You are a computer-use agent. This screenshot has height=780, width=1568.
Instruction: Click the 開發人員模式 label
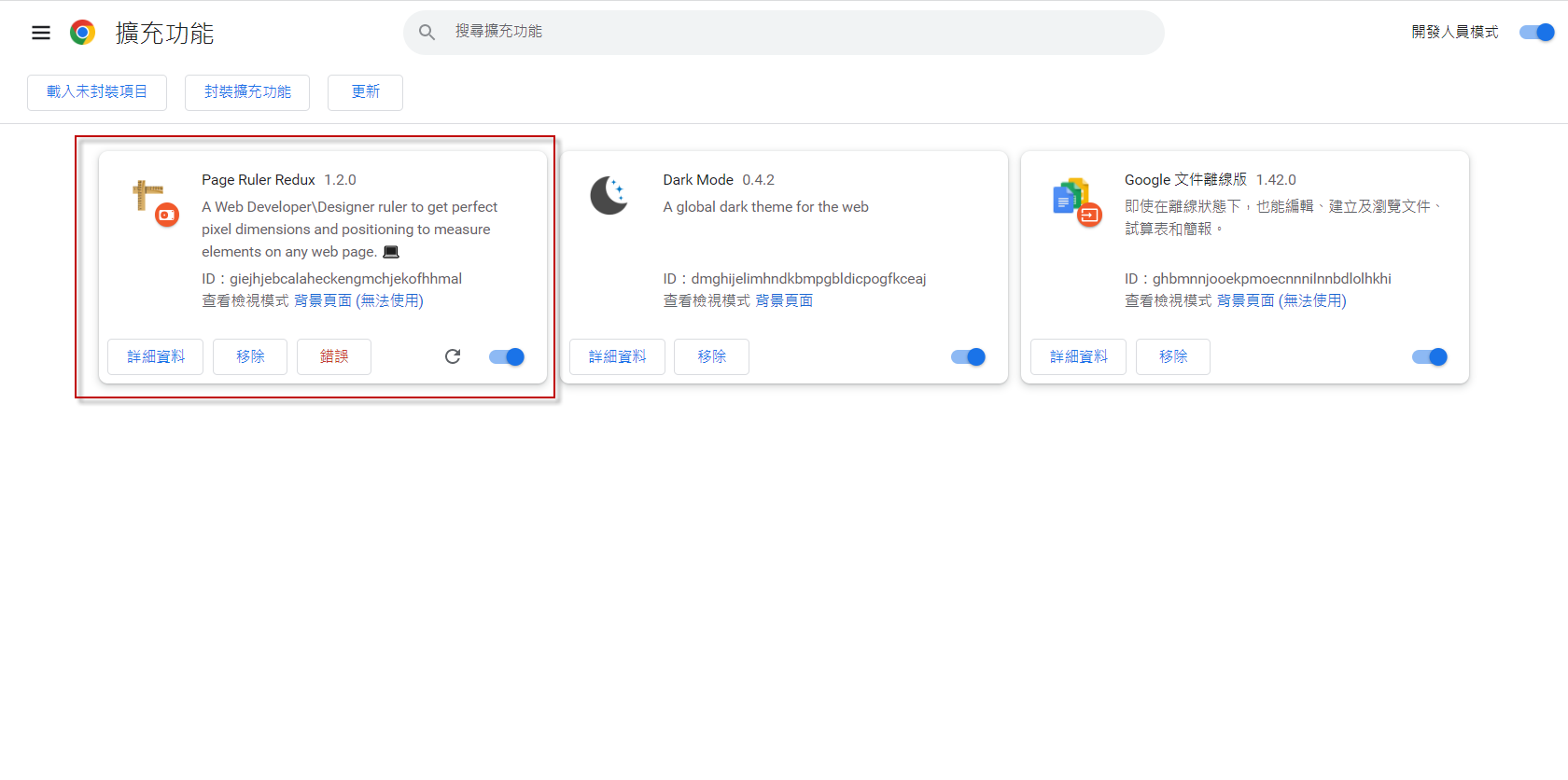(x=1454, y=33)
